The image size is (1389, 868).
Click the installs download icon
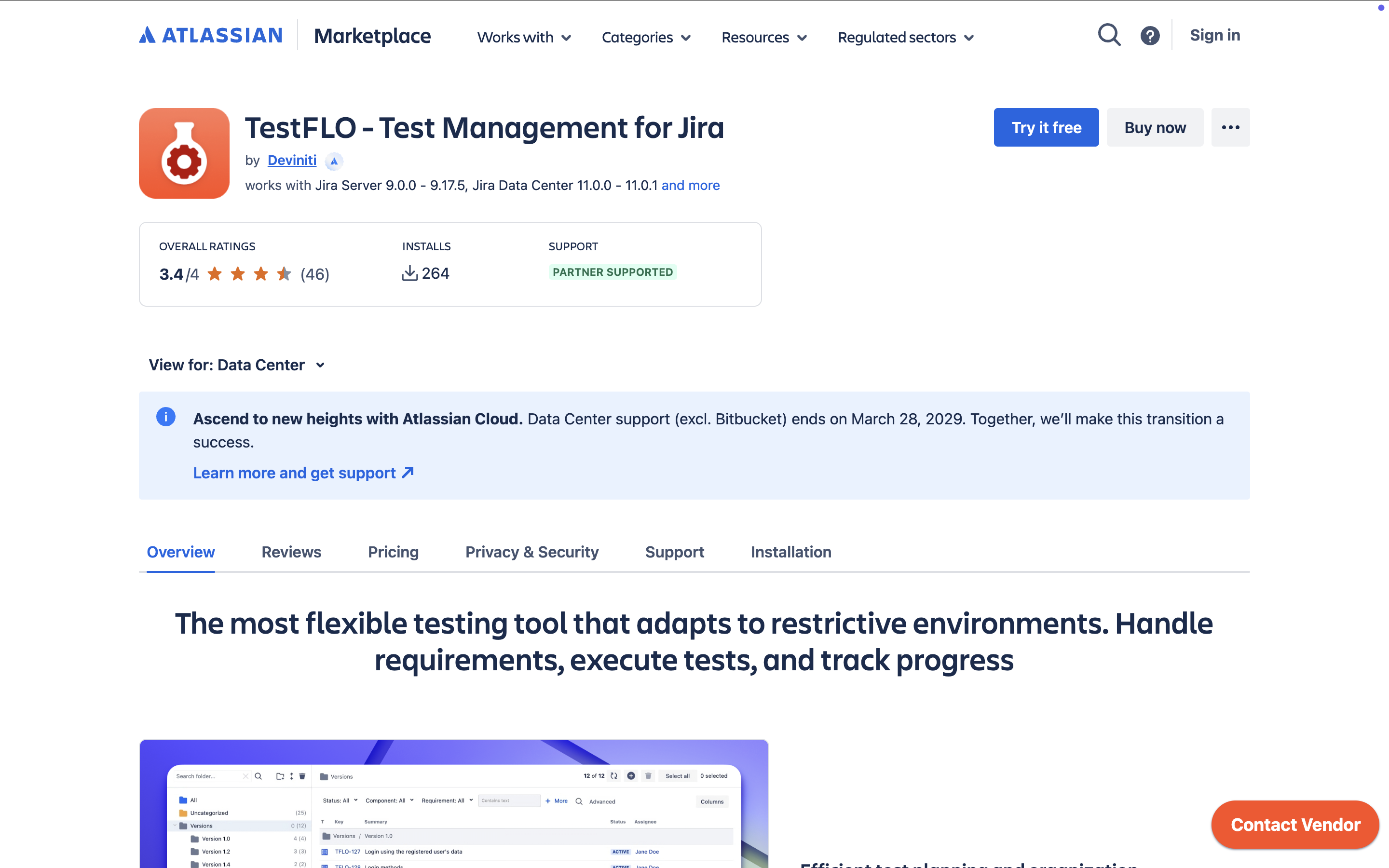[x=409, y=273]
